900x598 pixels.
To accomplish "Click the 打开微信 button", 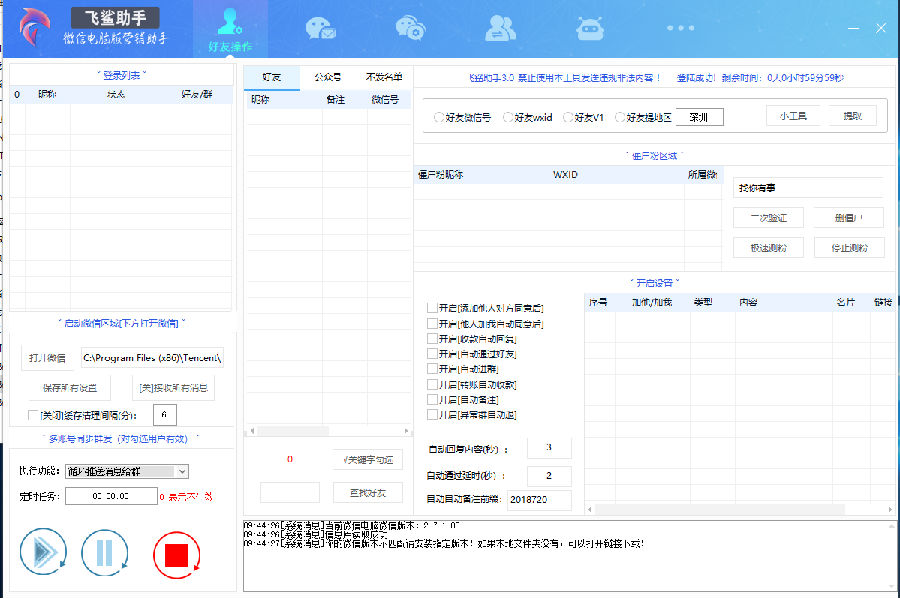I will point(47,357).
